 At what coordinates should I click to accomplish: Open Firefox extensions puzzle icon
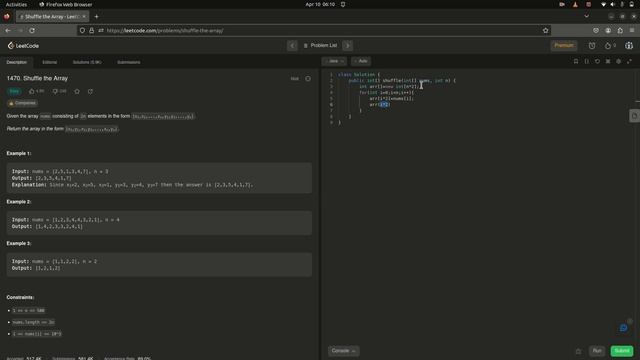tap(620, 31)
